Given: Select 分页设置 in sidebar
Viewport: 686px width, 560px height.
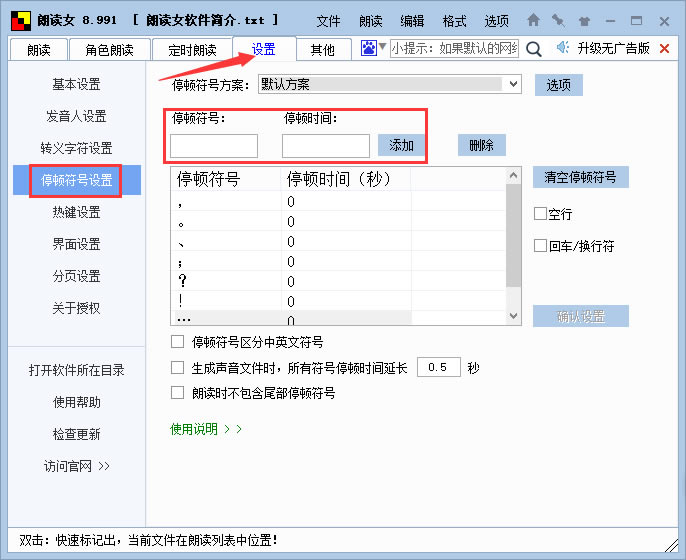Looking at the screenshot, I should 77,276.
